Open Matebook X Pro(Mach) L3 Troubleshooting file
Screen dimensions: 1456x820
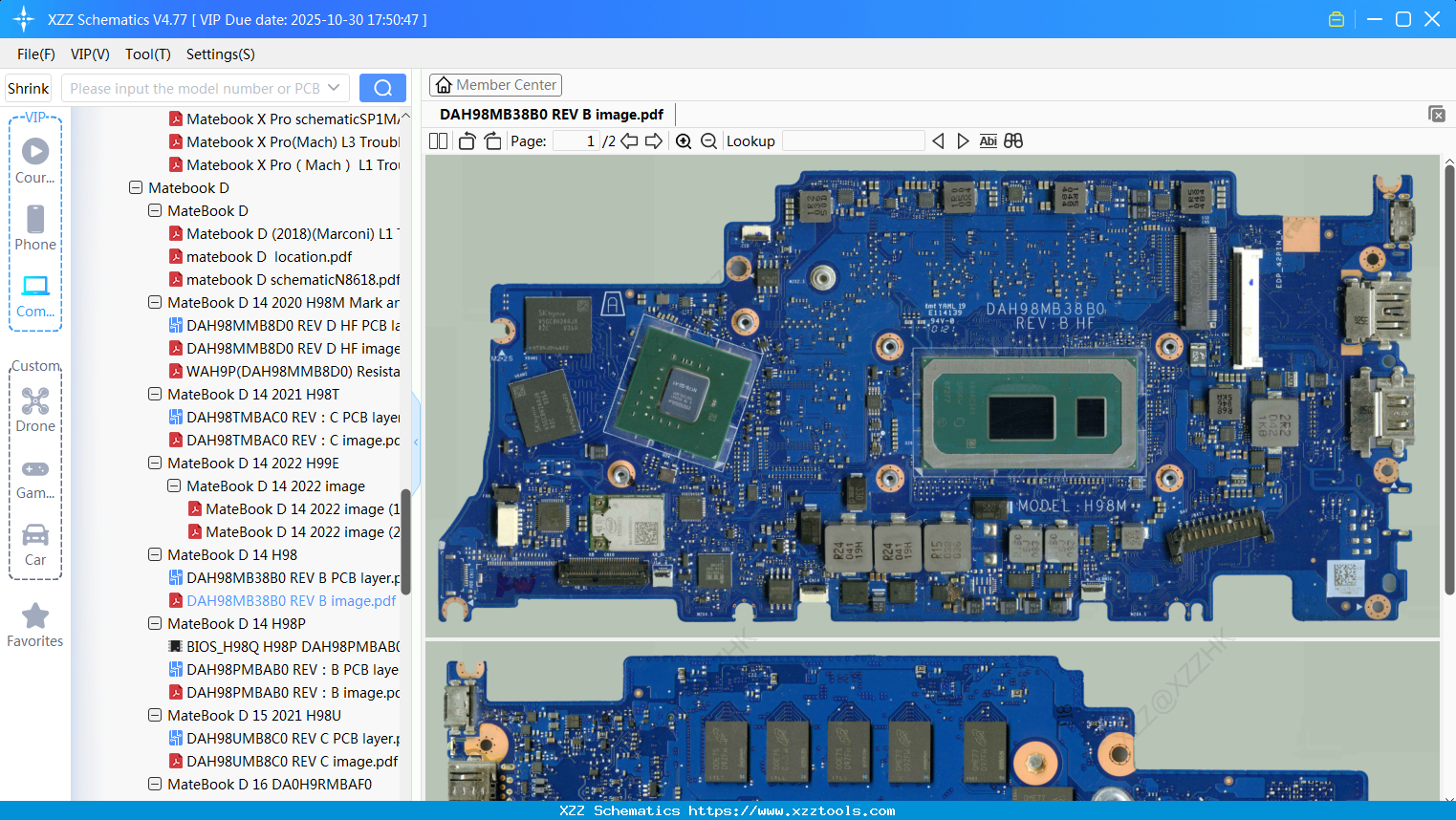coord(293,142)
